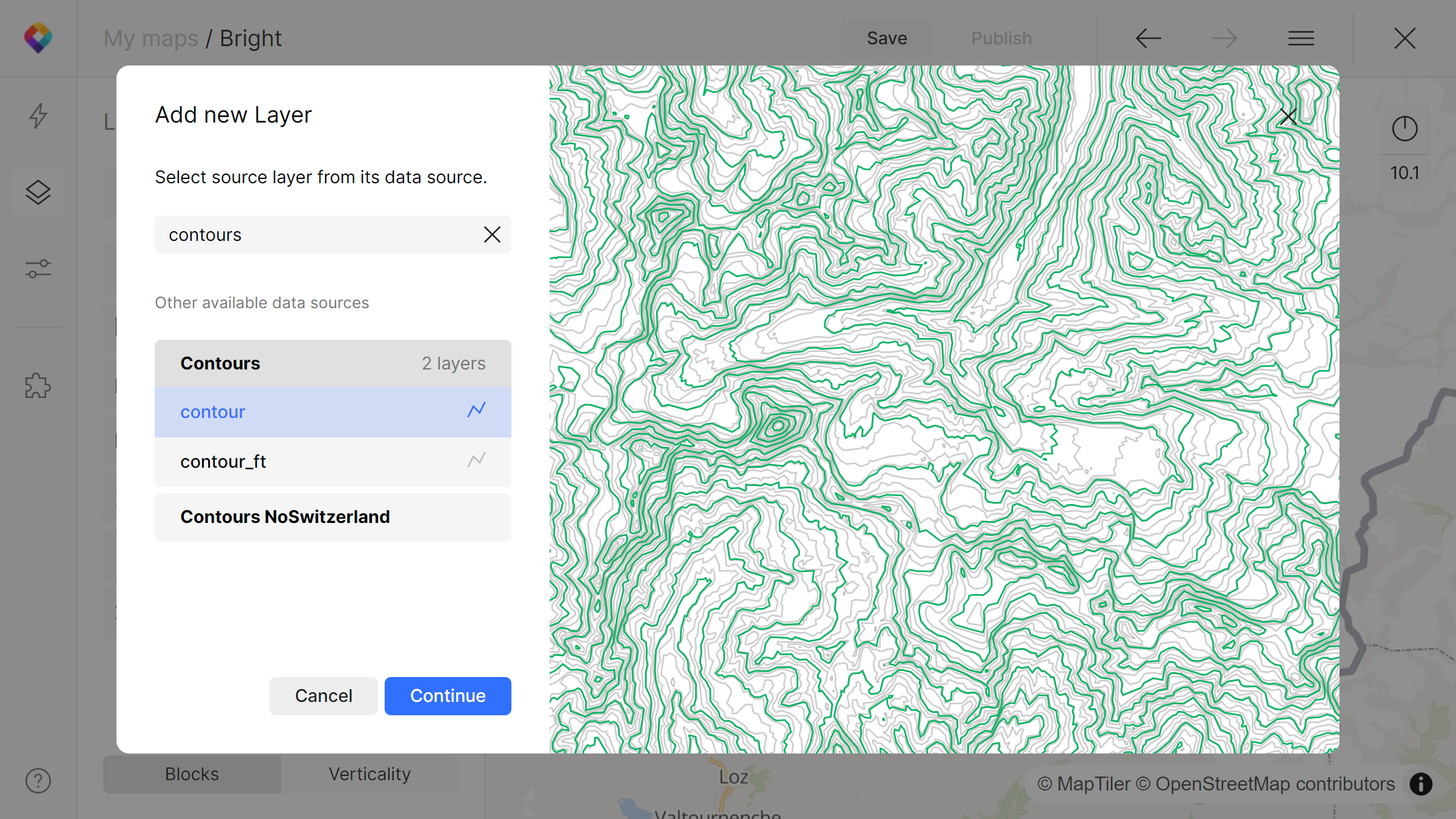This screenshot has height=819, width=1456.
Task: Click the Verticality tab at bottom
Action: point(370,773)
